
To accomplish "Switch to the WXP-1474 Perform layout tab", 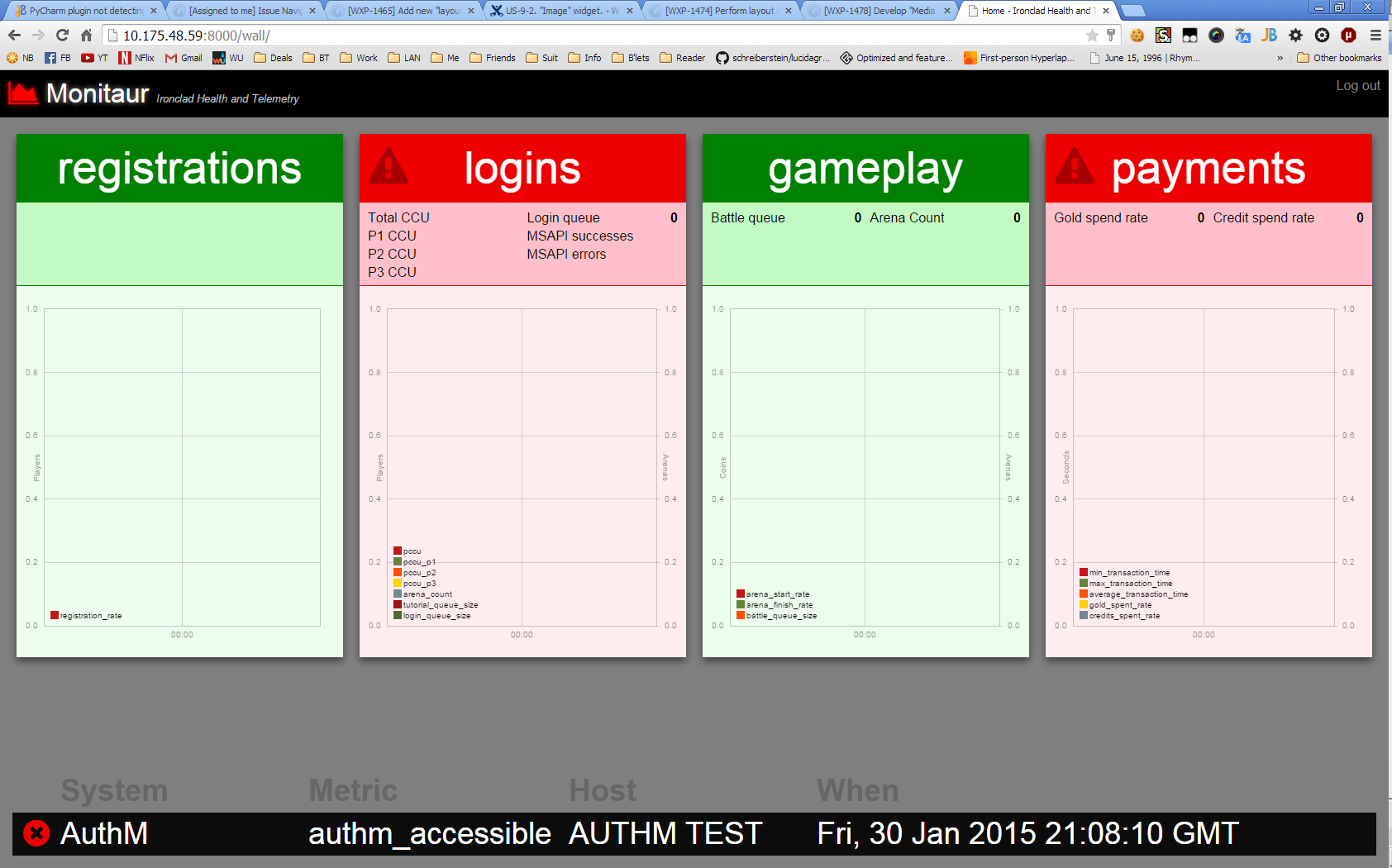I will 719,11.
